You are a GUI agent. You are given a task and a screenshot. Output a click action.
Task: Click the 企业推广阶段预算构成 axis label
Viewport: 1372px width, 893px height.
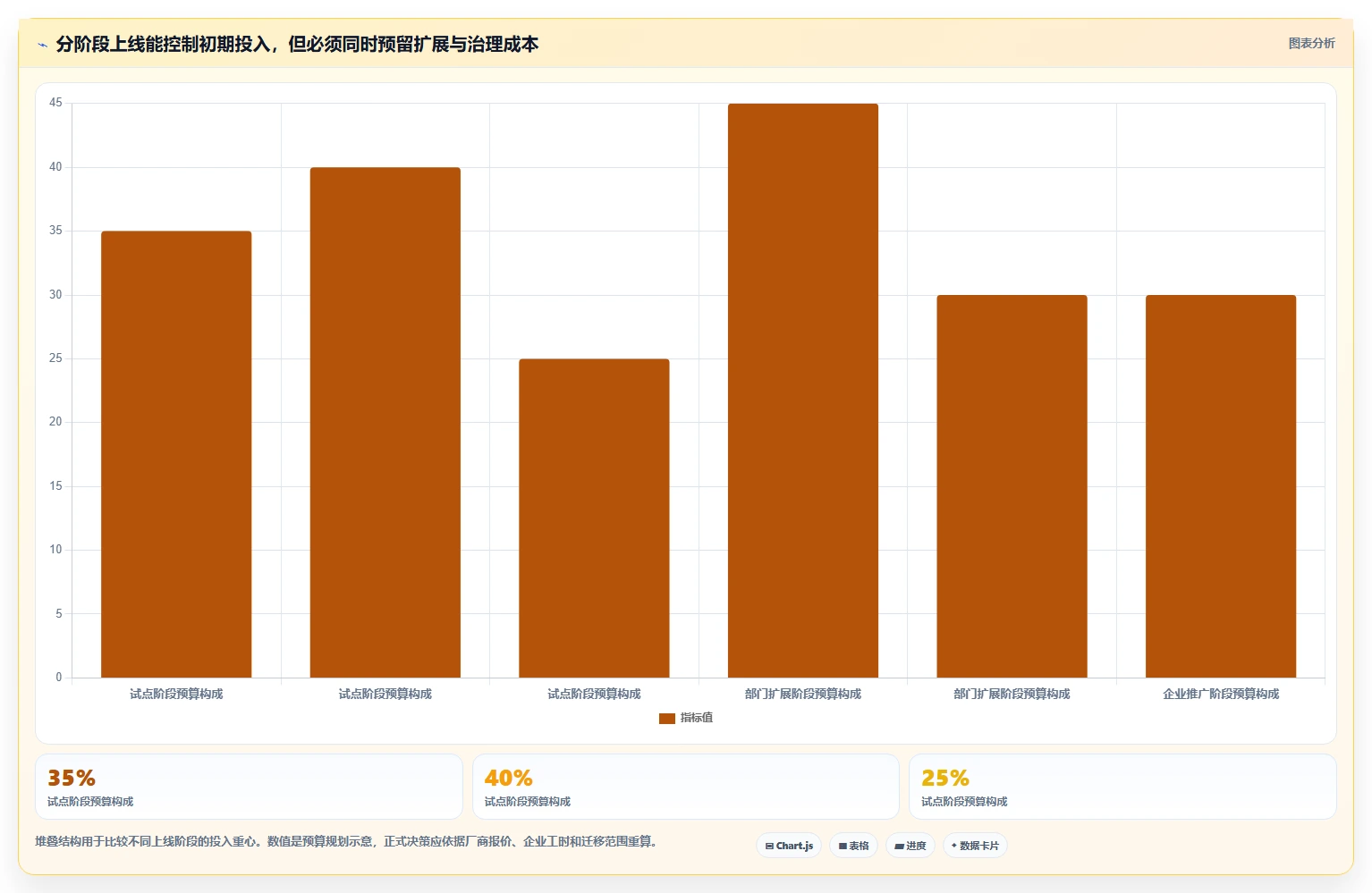1221,694
